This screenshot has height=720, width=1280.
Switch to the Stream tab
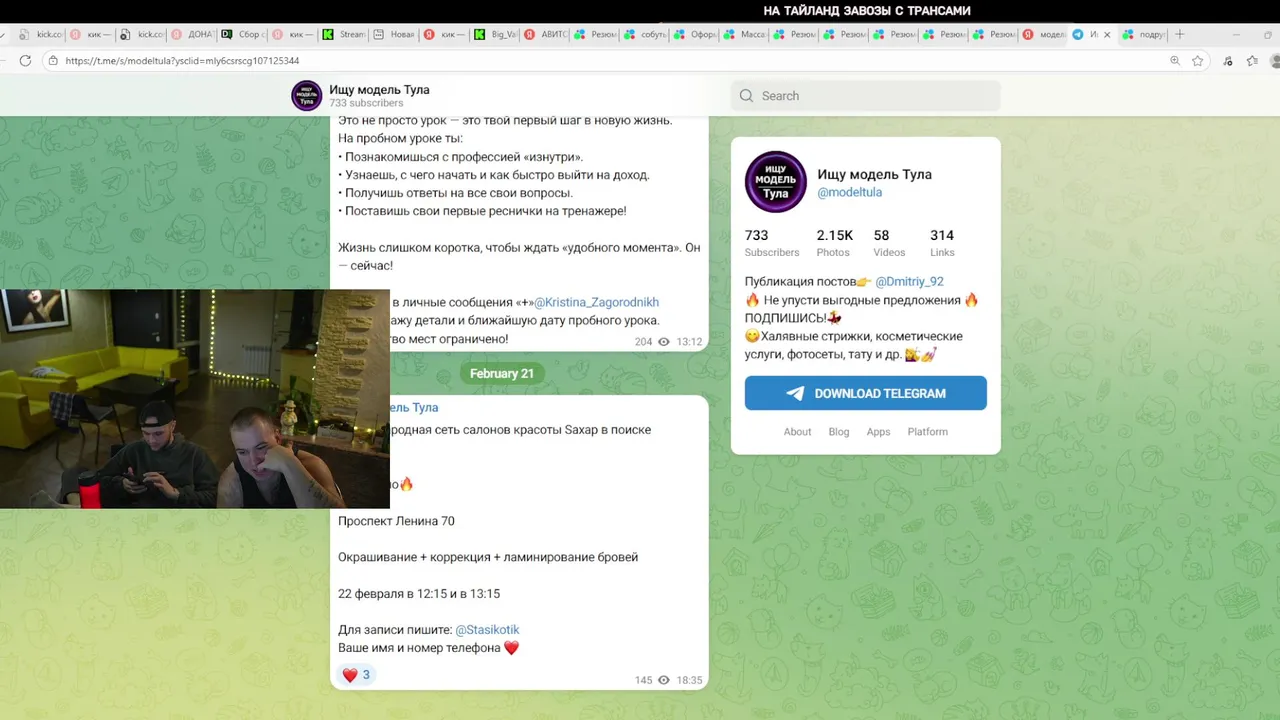[345, 34]
